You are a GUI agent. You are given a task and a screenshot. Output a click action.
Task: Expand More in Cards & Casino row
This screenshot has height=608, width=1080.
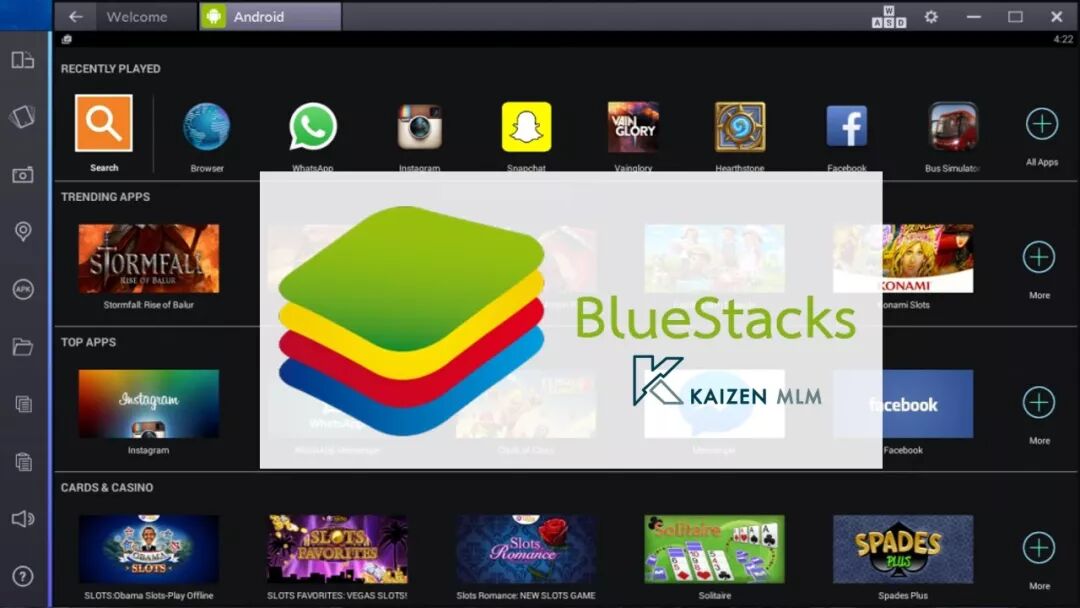[x=1039, y=548]
